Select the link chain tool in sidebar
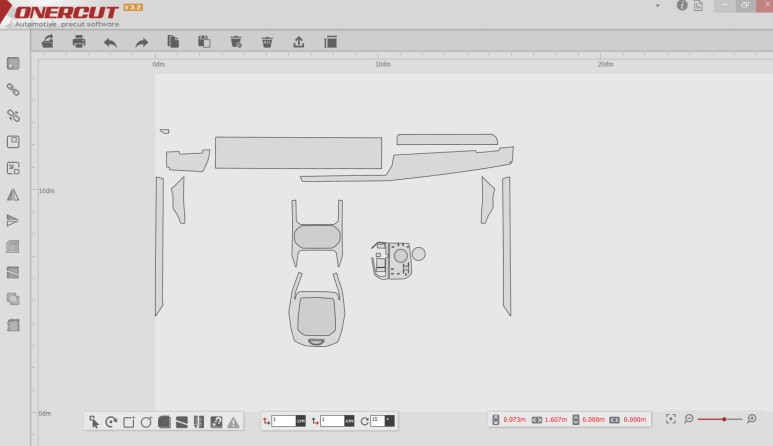This screenshot has height=446, width=773. coord(13,90)
